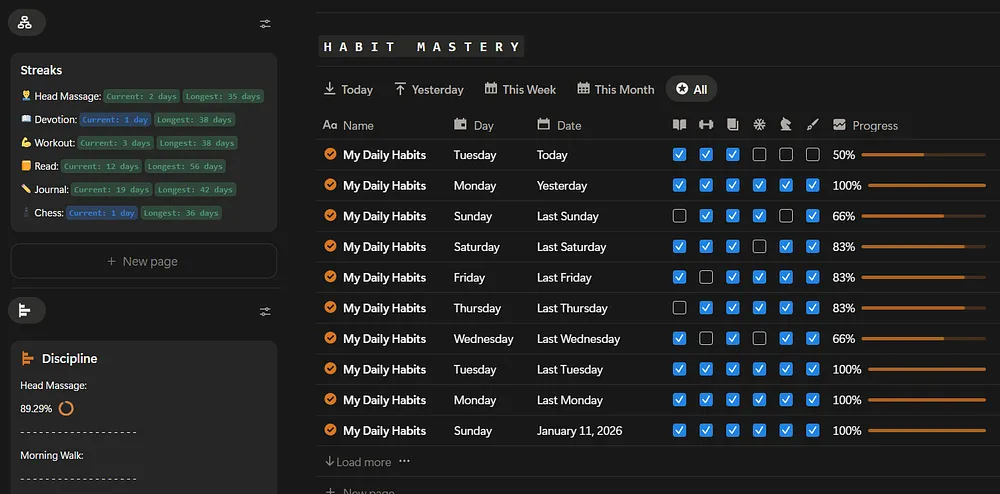Select the All view tab

coord(691,89)
